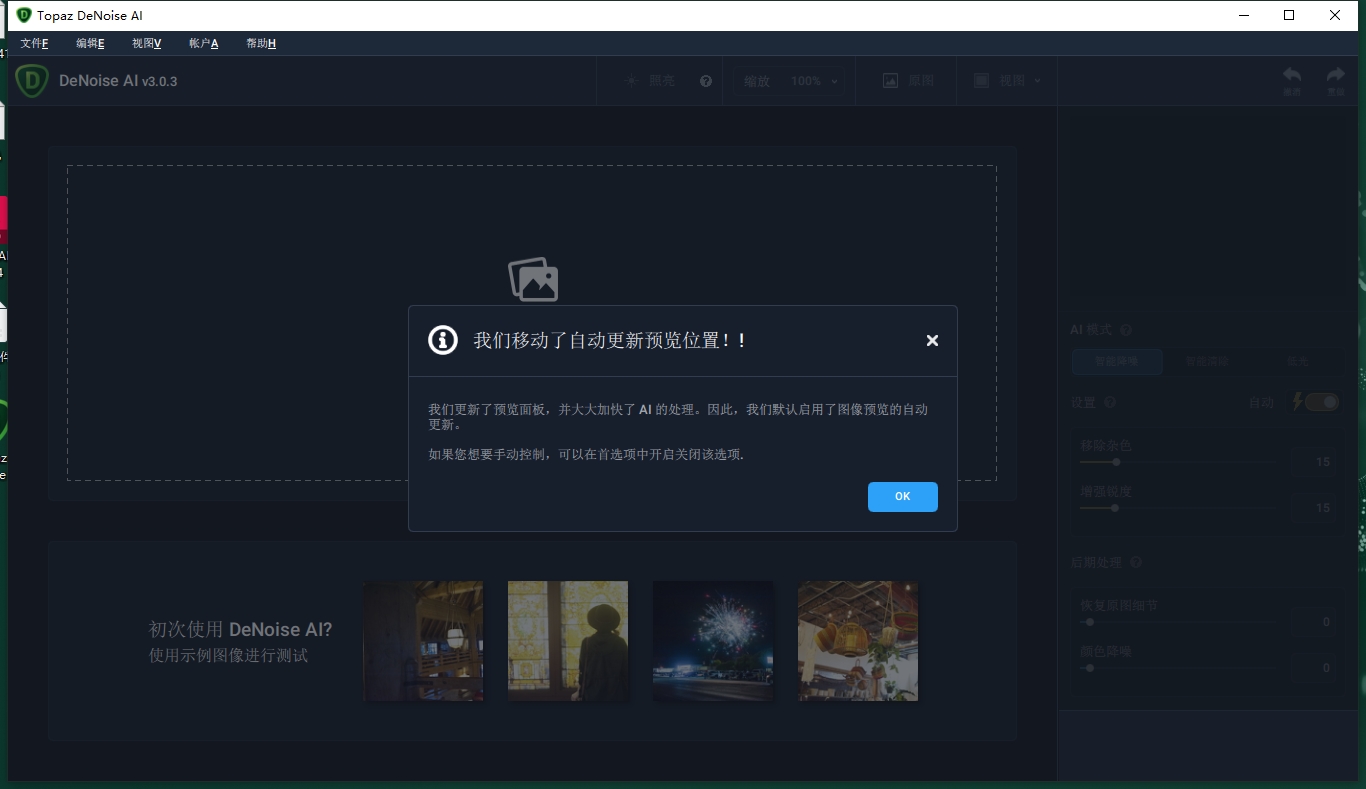The height and width of the screenshot is (789, 1366).
Task: Click the Topaz DeNoise AI title bar icon
Action: [24, 15]
